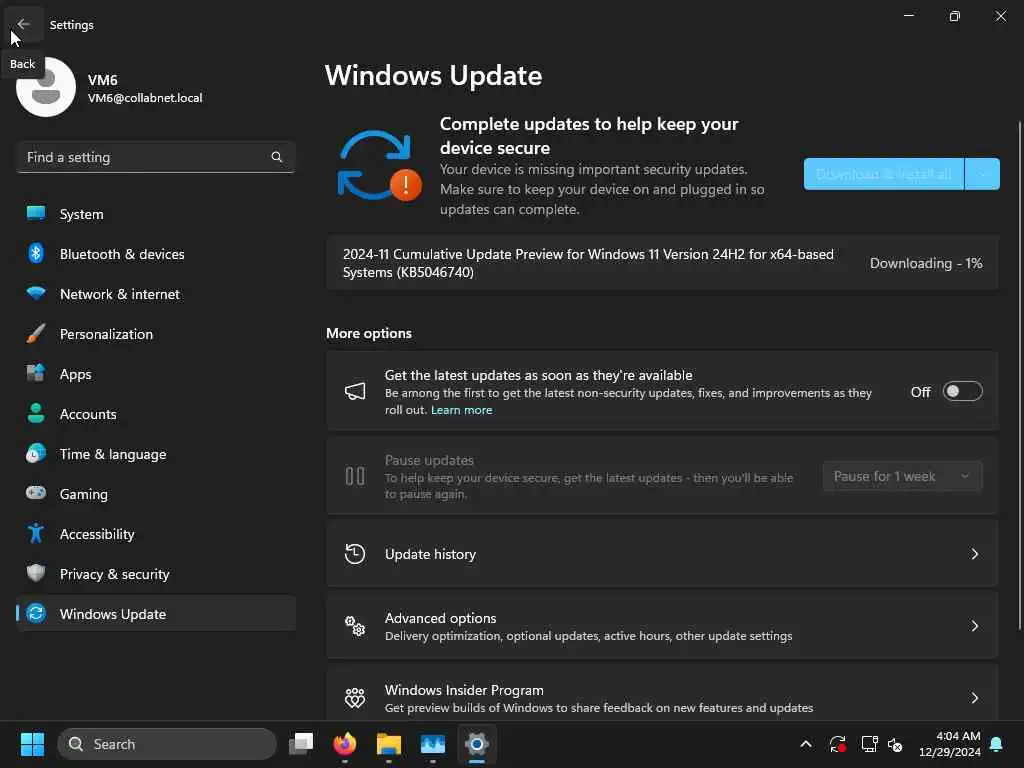The image size is (1024, 768).
Task: Click the Network Wi-Fi icon
Action: pyautogui.click(x=36, y=293)
